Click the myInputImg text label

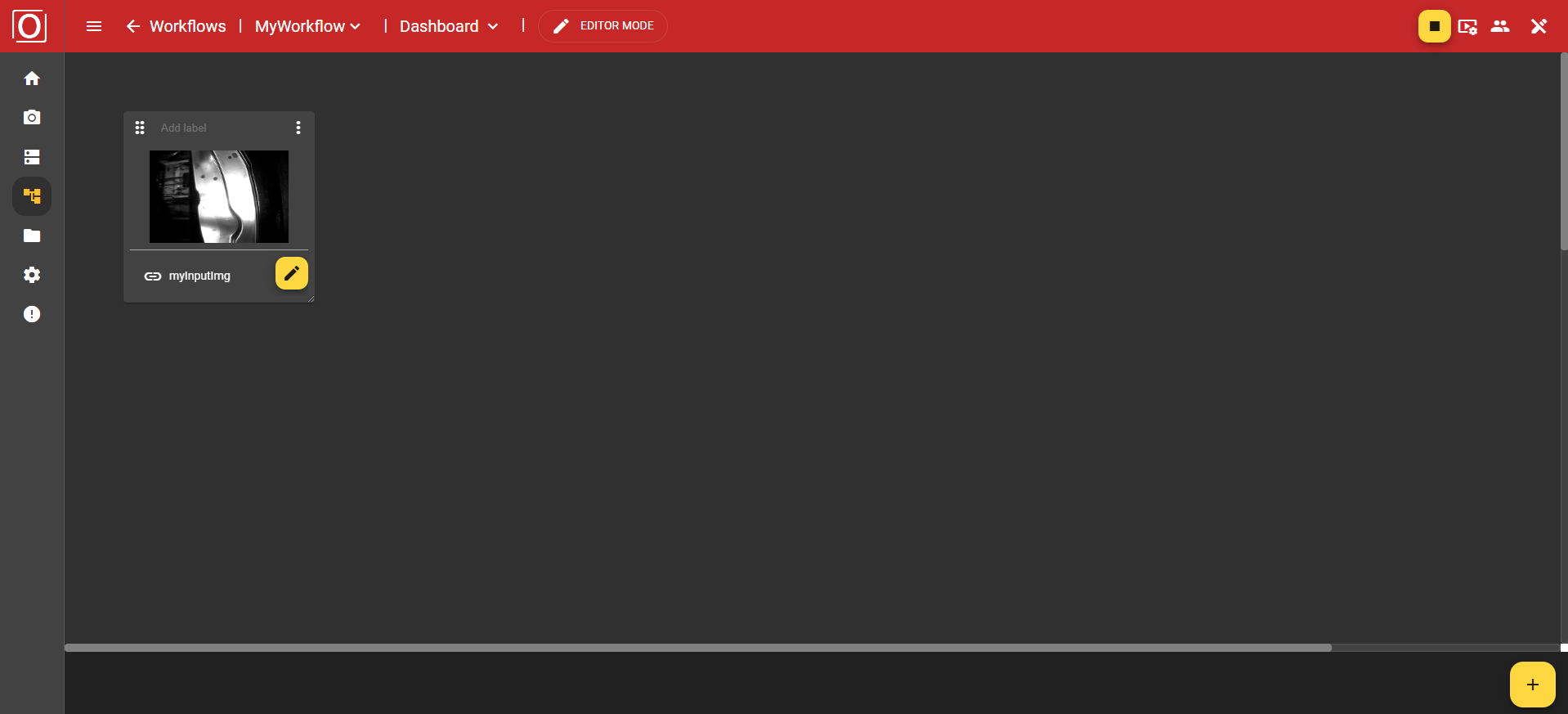199,276
